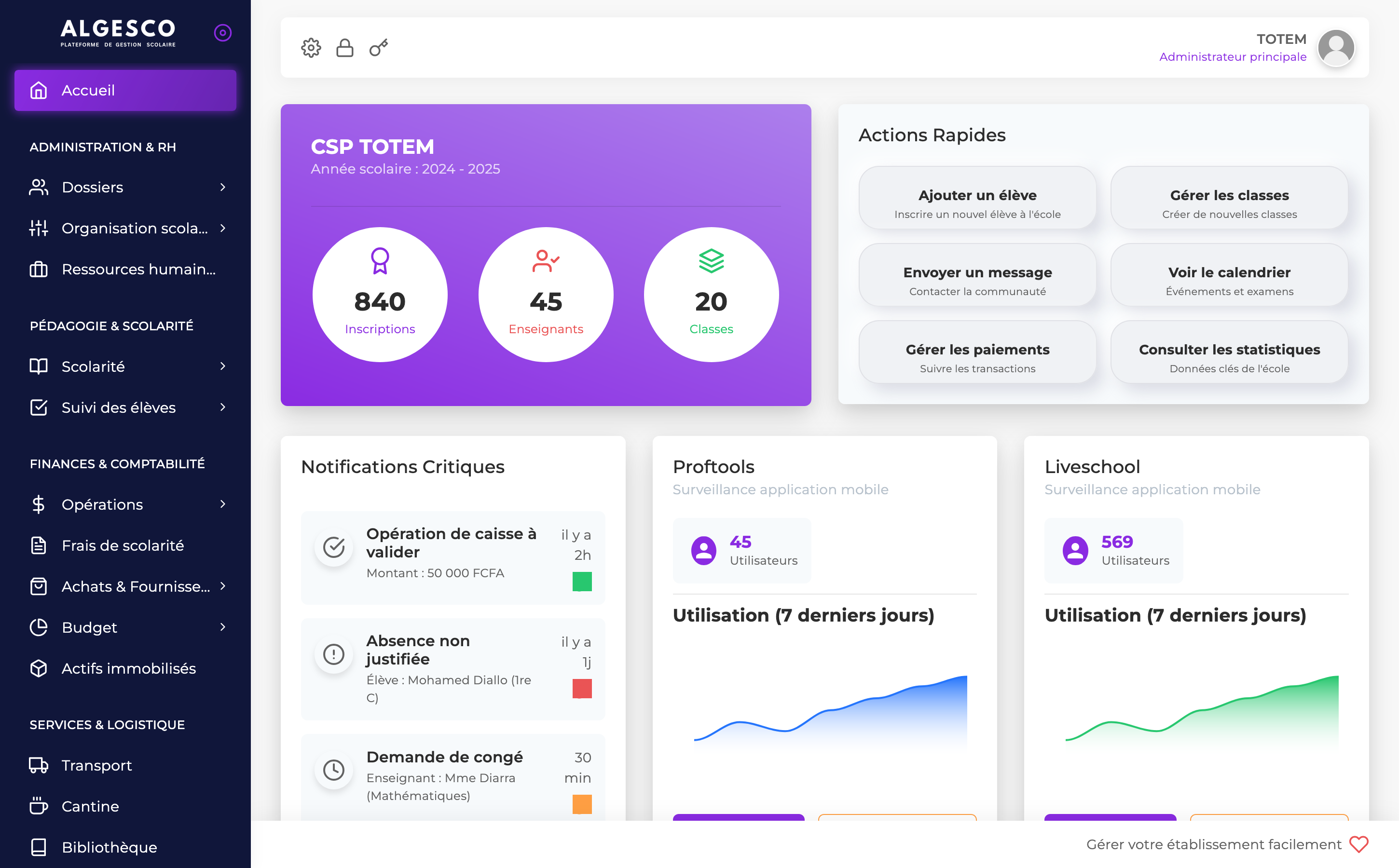Screen dimensions: 1399x868
Task: Click the Actifs immobilisés cube icon
Action: (x=39, y=668)
